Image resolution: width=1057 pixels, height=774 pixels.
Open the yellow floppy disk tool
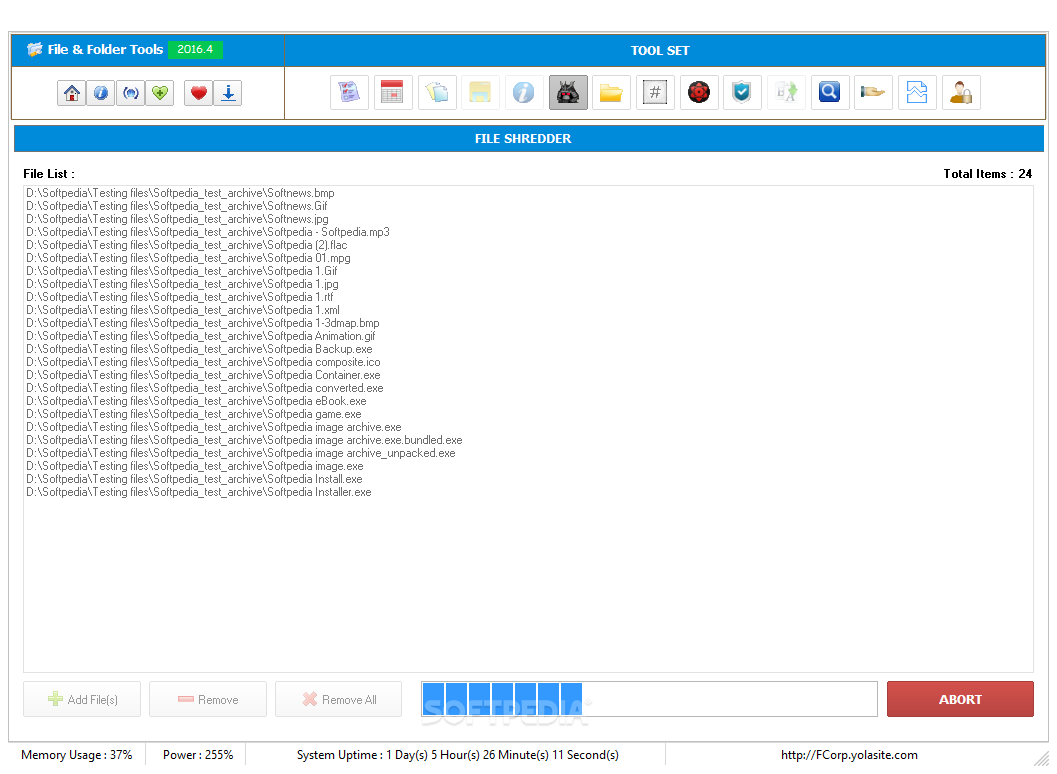[480, 92]
